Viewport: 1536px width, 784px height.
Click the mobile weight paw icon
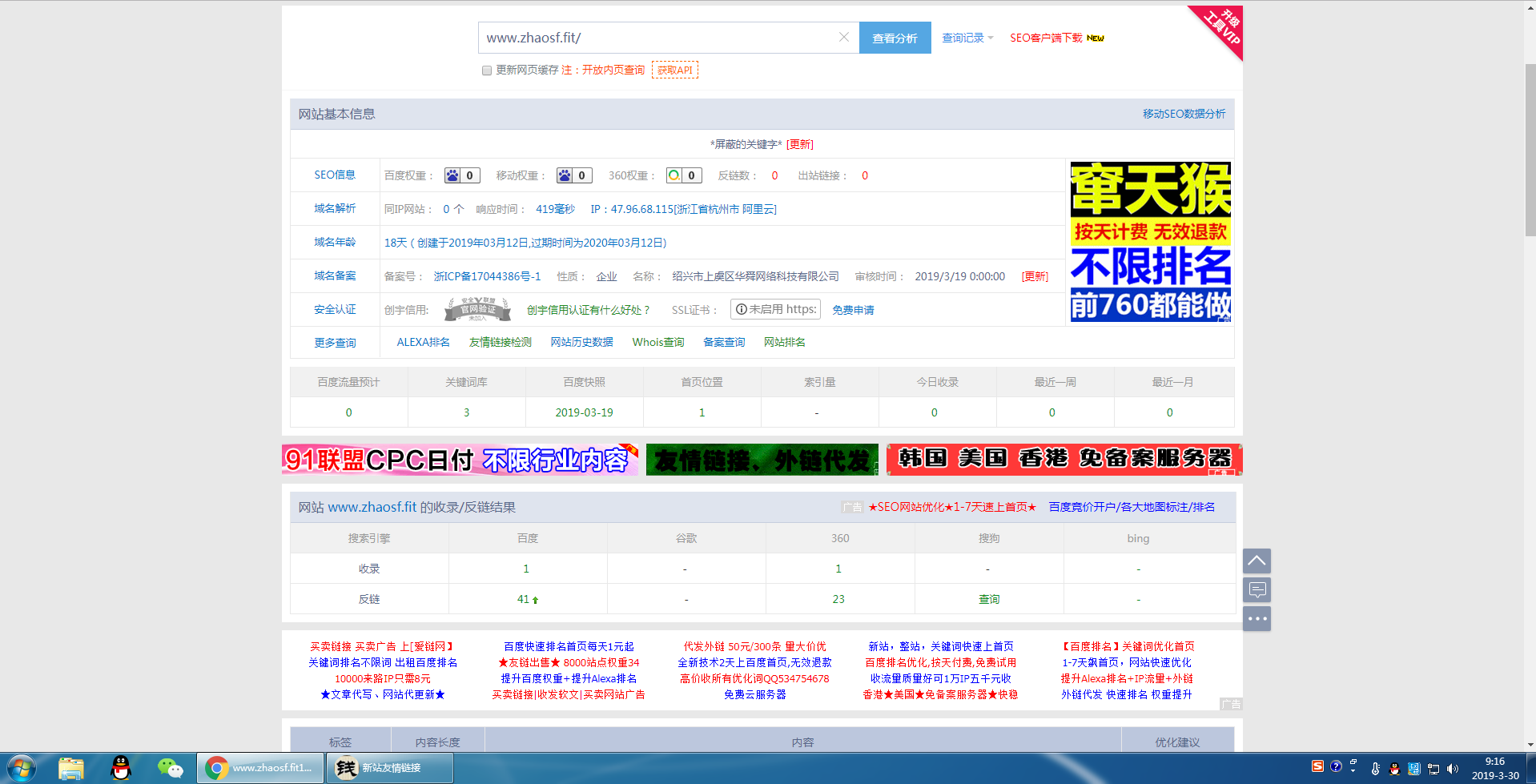(x=565, y=175)
